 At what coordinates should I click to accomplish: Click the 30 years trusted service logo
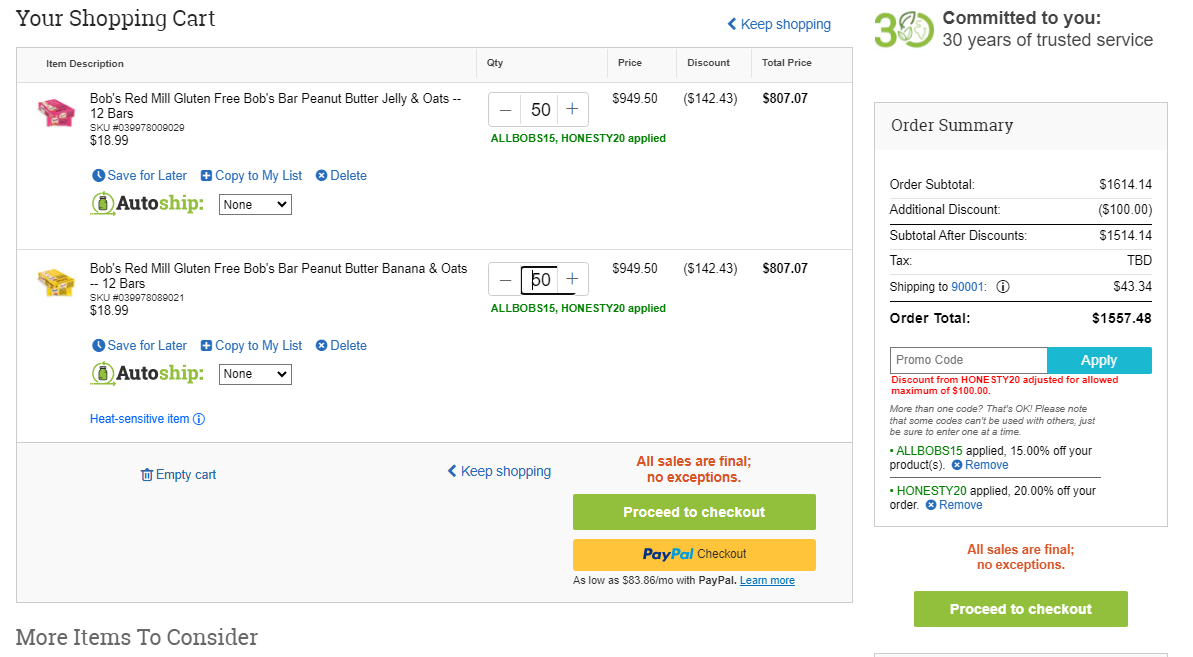[903, 30]
